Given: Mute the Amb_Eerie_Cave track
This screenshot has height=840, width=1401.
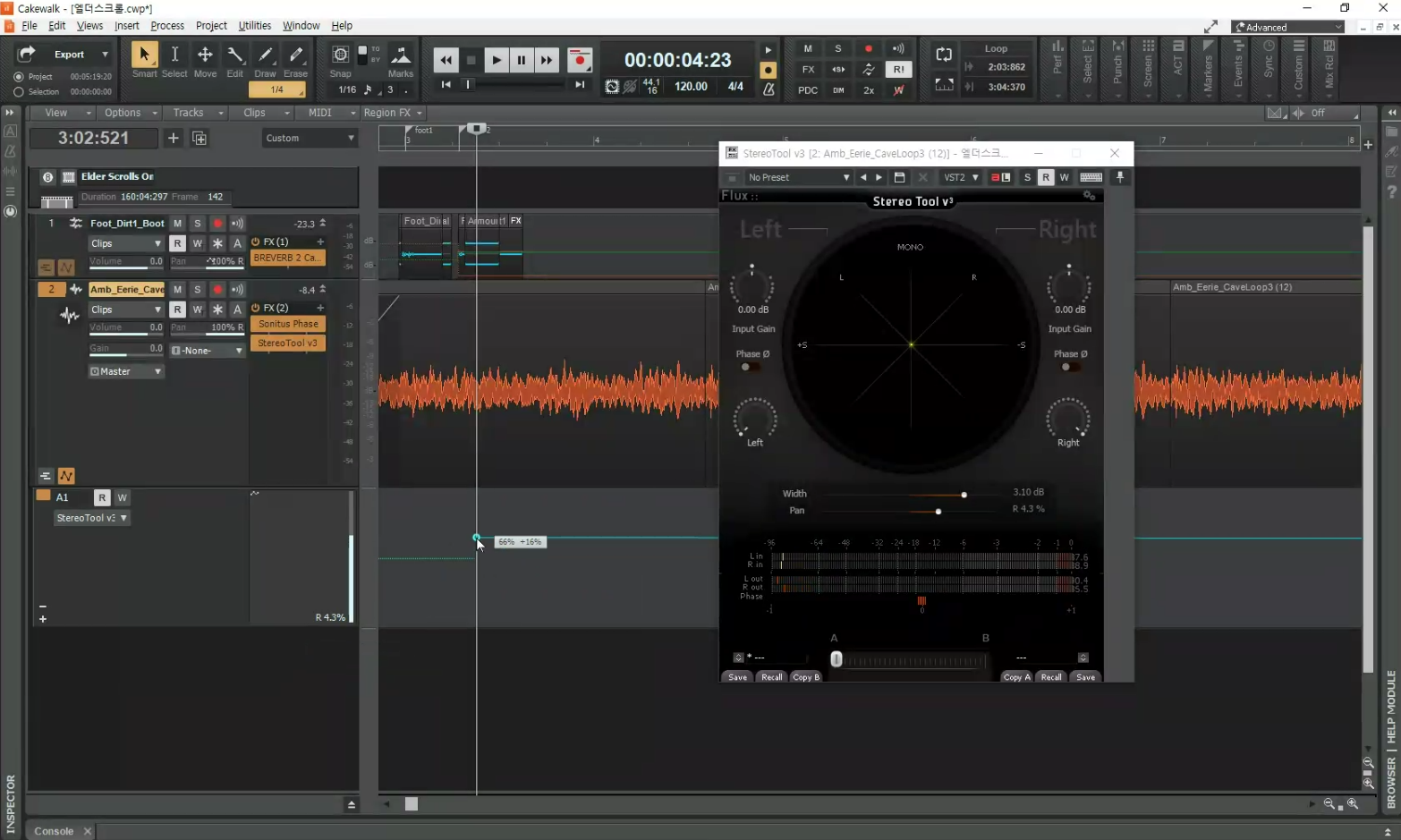Looking at the screenshot, I should coord(177,290).
